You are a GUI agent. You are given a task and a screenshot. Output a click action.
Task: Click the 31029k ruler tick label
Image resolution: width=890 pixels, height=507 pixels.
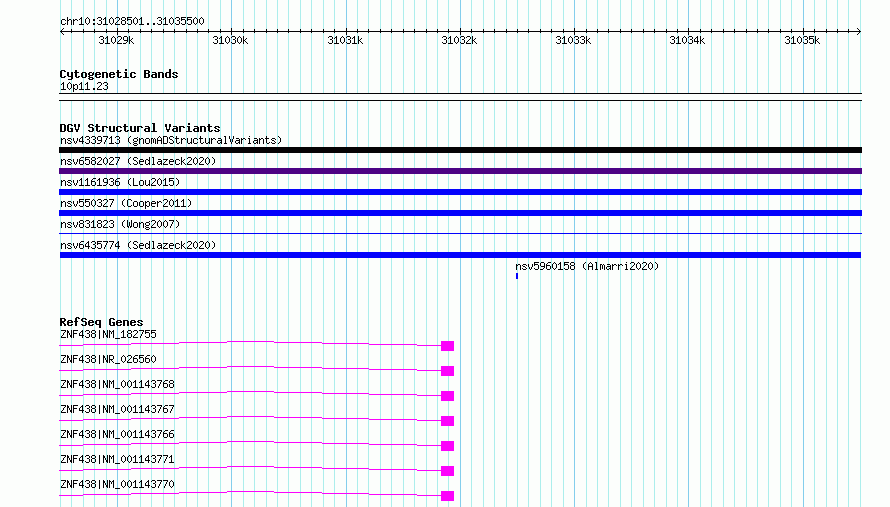point(116,40)
